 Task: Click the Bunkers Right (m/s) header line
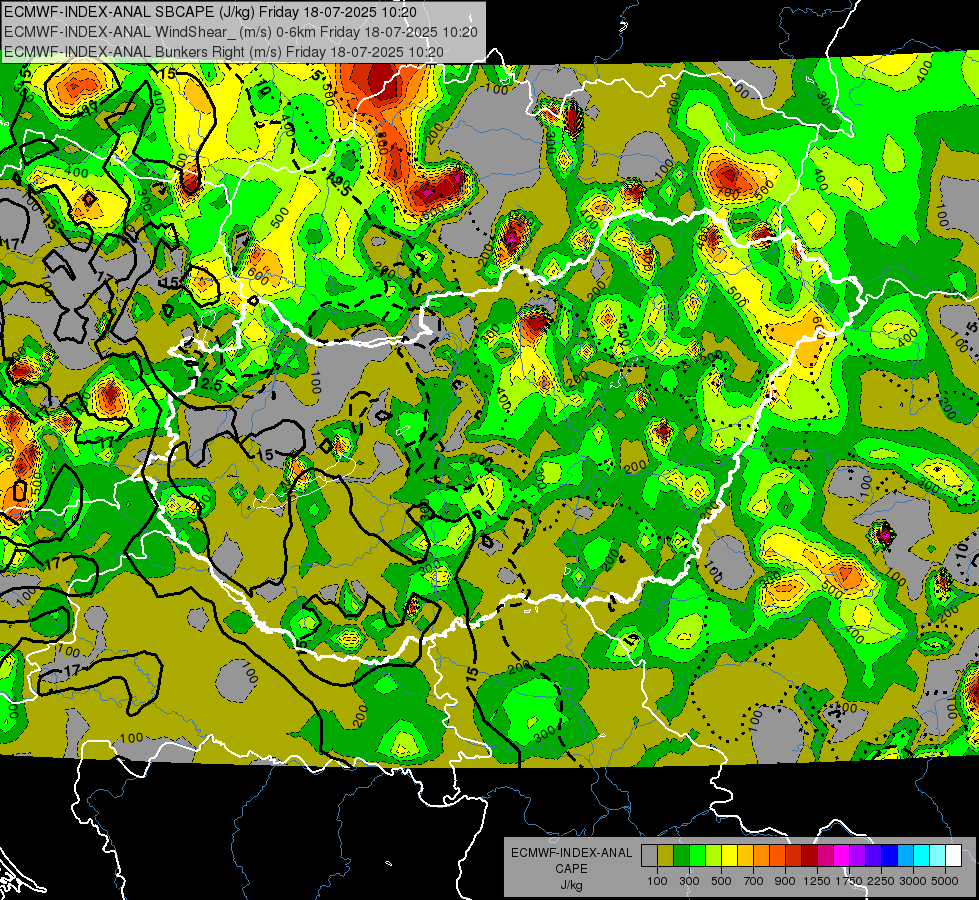click(x=224, y=52)
